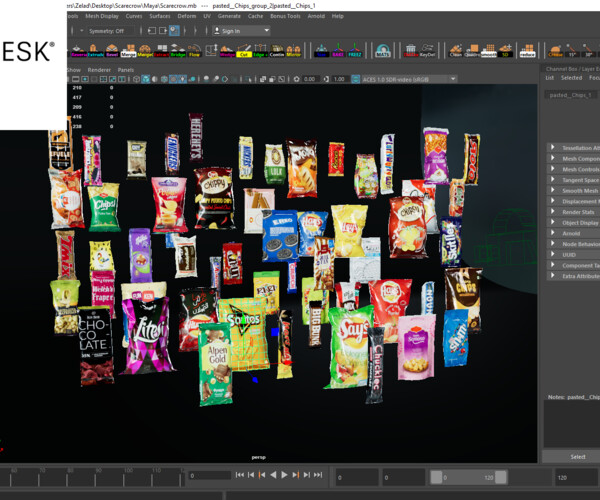Click the Crease shelf icon
The image size is (600, 500).
coord(555,50)
